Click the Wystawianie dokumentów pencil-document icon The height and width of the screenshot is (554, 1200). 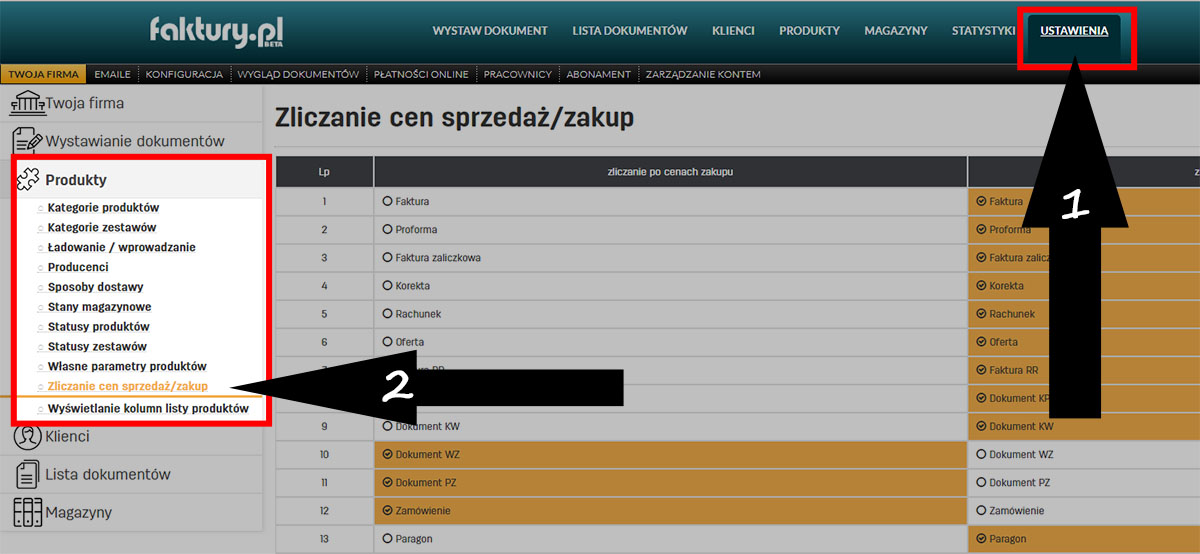coord(27,141)
